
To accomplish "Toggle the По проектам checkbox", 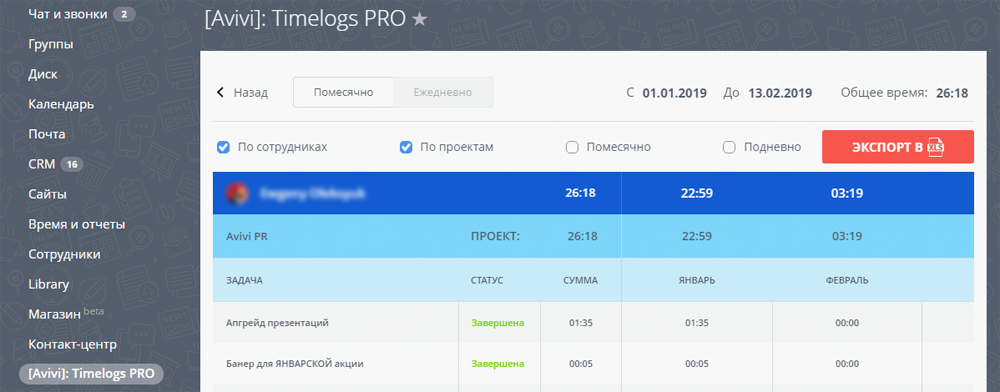I will click(406, 147).
